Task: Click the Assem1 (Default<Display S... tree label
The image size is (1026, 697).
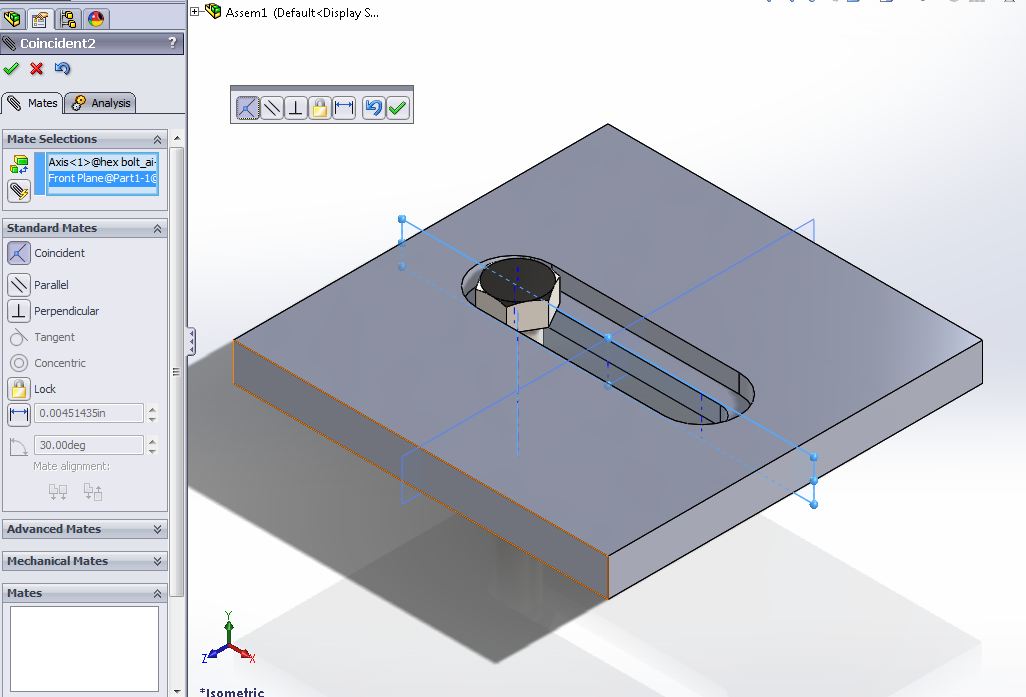Action: point(302,12)
